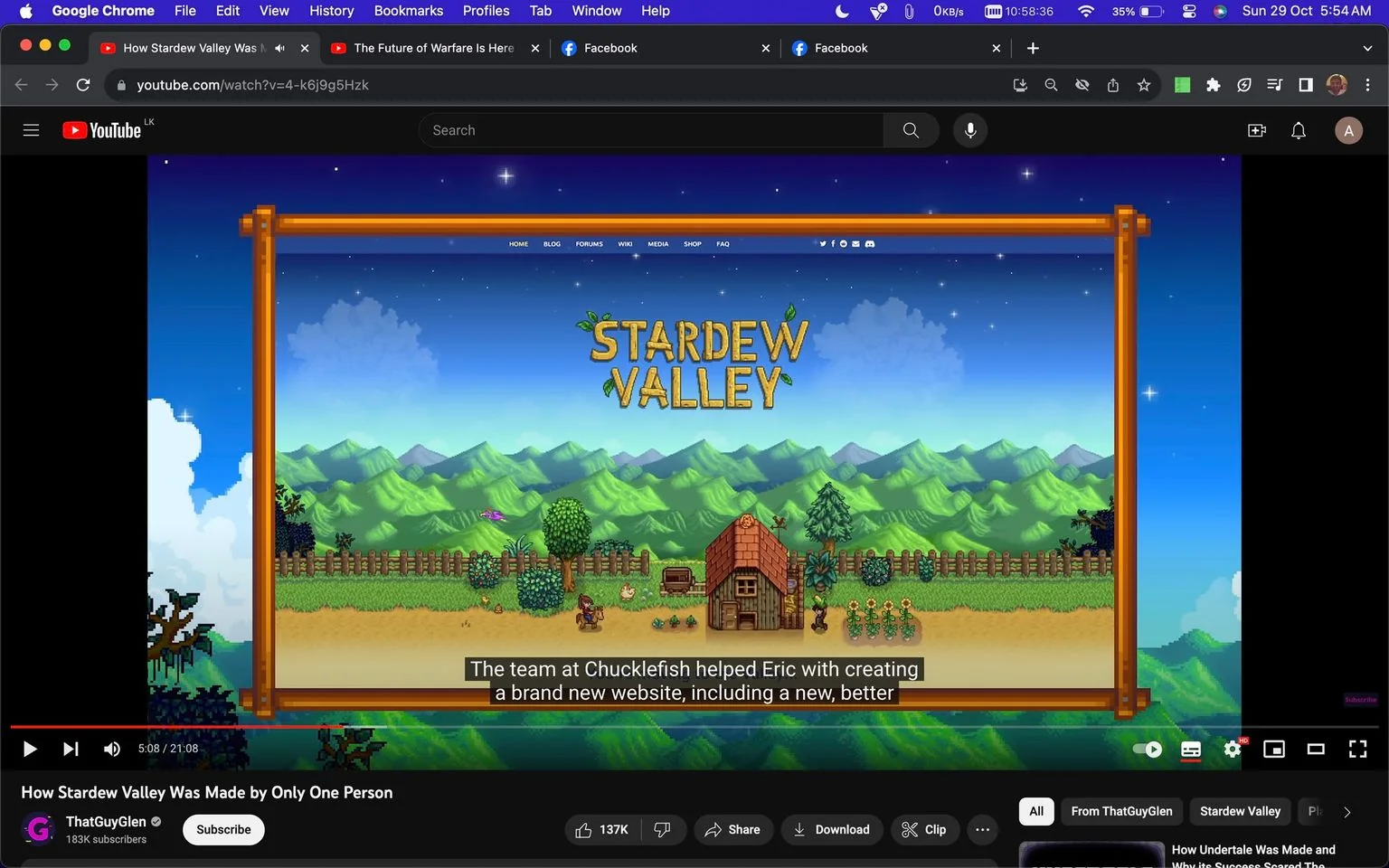Toggle the autoplay switch
This screenshot has width=1389, height=868.
pyautogui.click(x=1148, y=749)
